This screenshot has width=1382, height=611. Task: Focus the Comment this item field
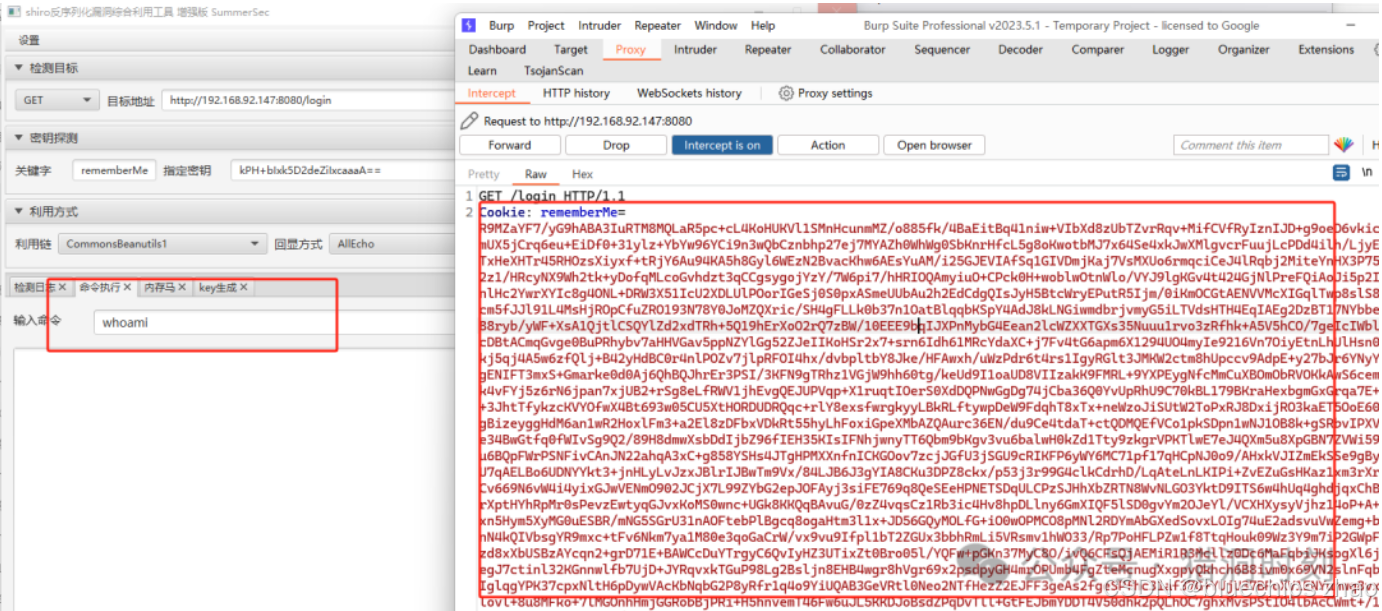tap(1251, 145)
